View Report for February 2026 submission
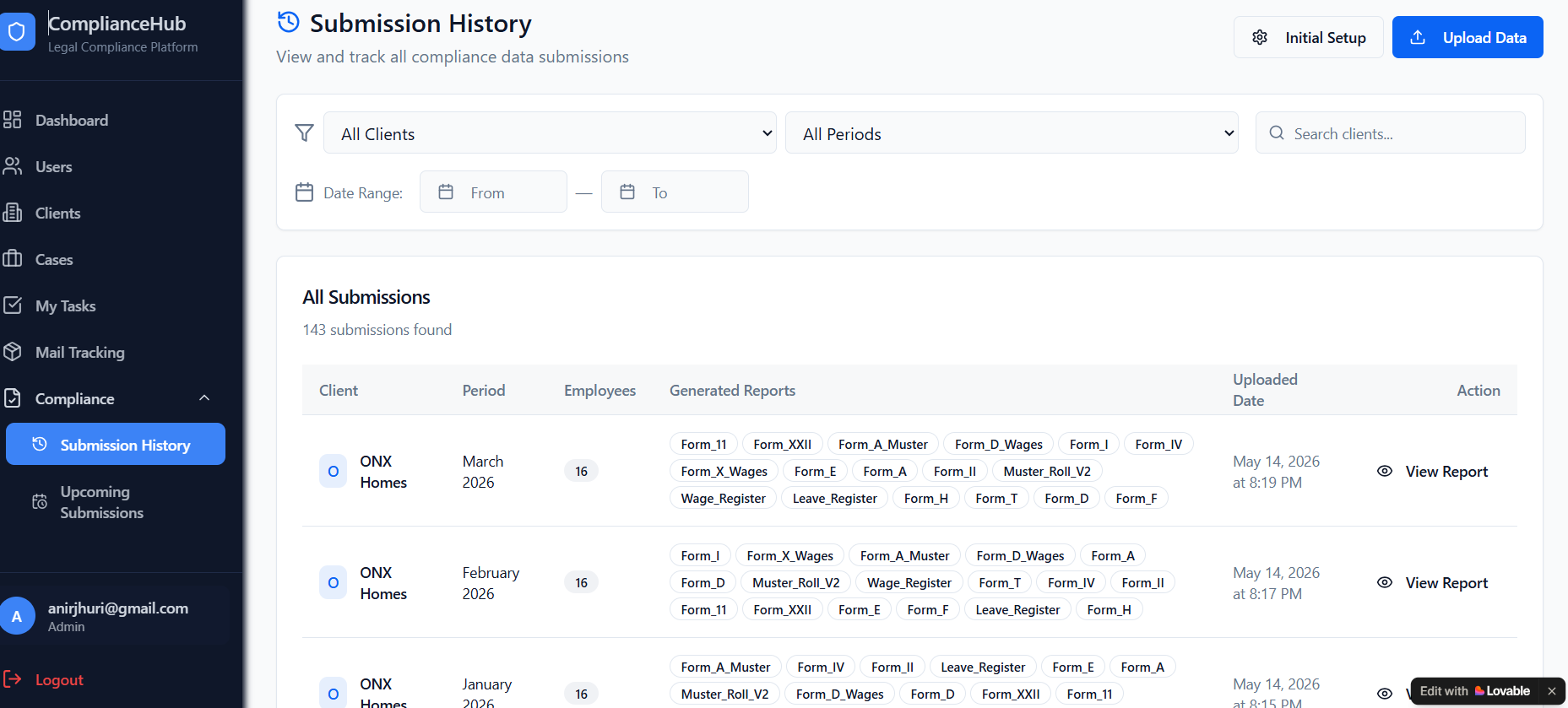This screenshot has width=1568, height=708. tap(1433, 582)
